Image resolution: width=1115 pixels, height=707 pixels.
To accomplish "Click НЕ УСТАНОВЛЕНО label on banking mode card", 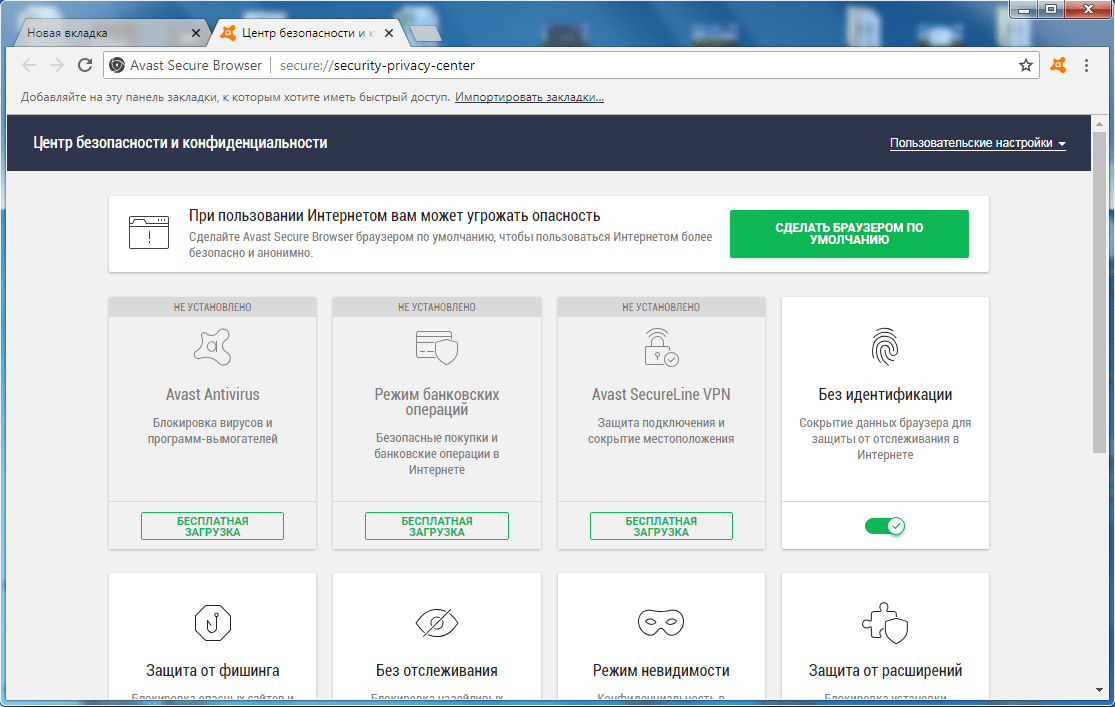I will pyautogui.click(x=437, y=307).
